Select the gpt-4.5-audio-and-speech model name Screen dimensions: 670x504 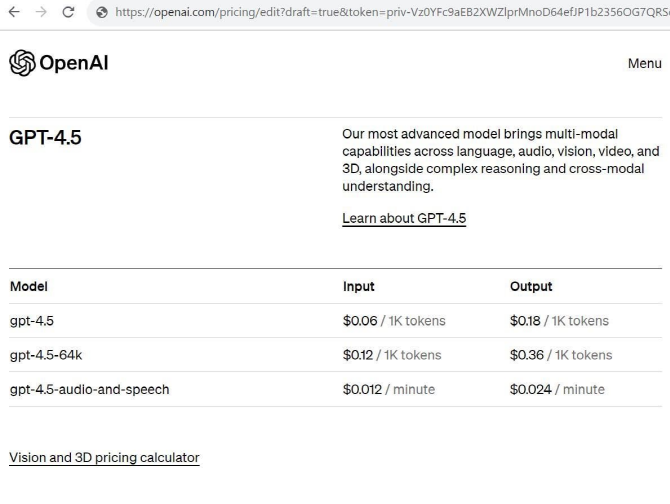pos(89,389)
